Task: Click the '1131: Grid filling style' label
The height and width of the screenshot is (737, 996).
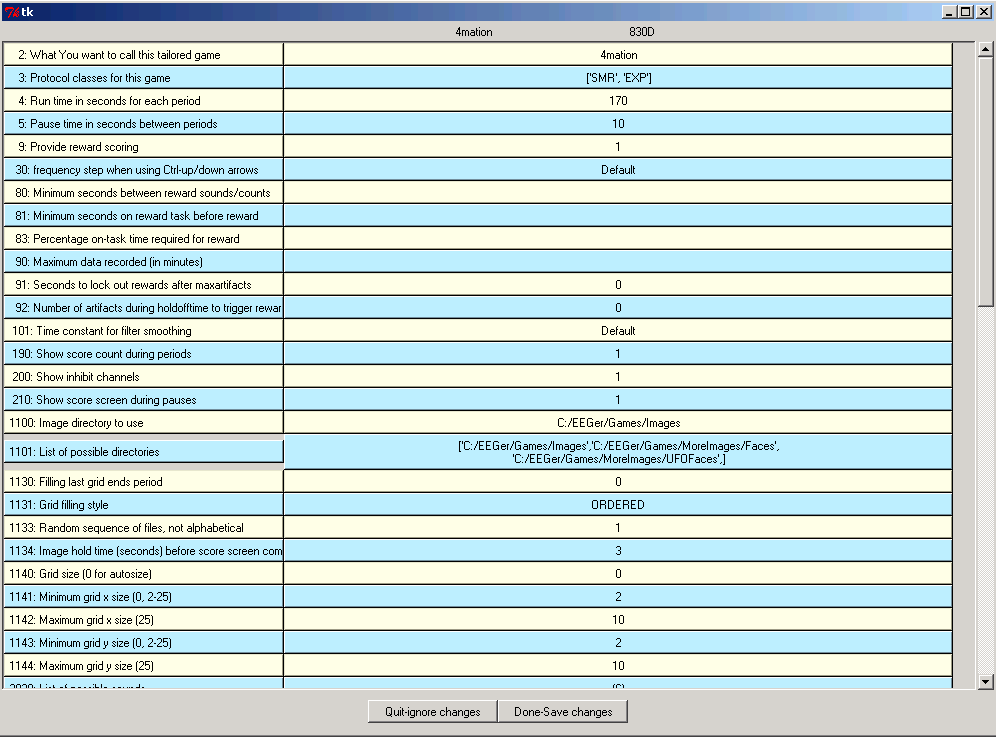Action: coord(144,504)
